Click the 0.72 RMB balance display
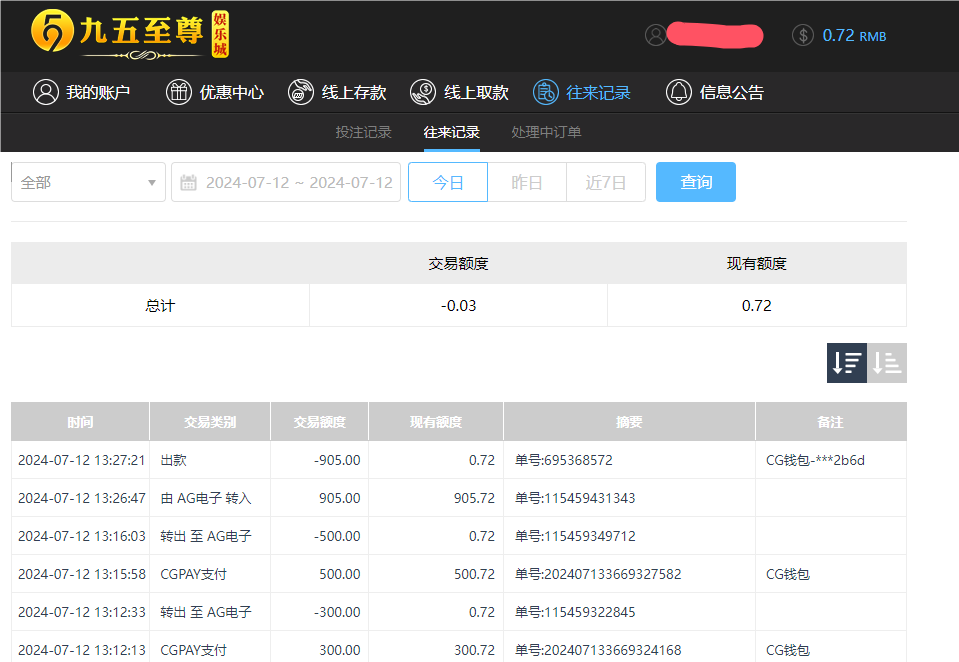The image size is (959, 662). coord(853,35)
